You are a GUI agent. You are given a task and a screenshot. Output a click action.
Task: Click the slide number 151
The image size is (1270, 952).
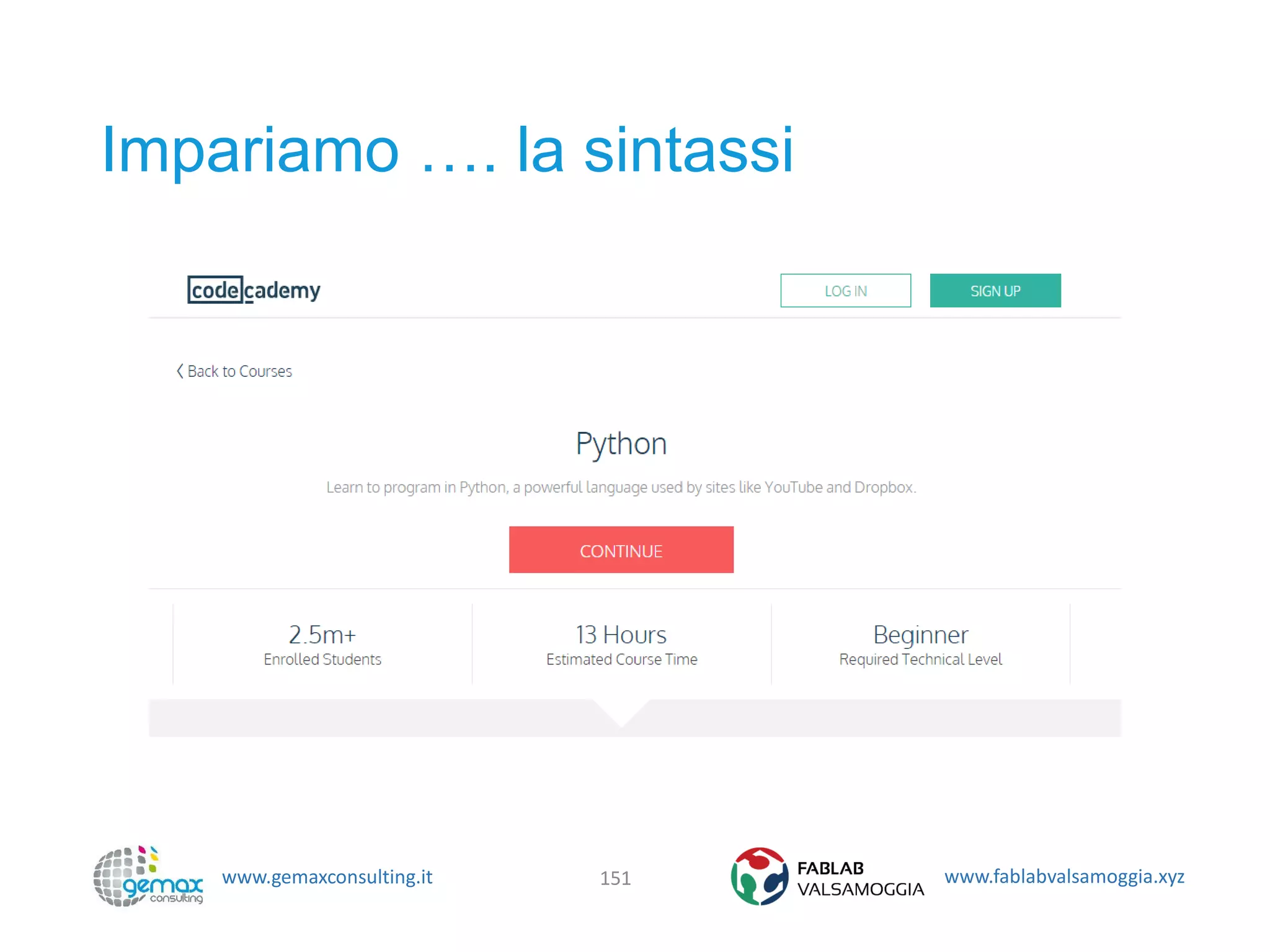click(615, 878)
